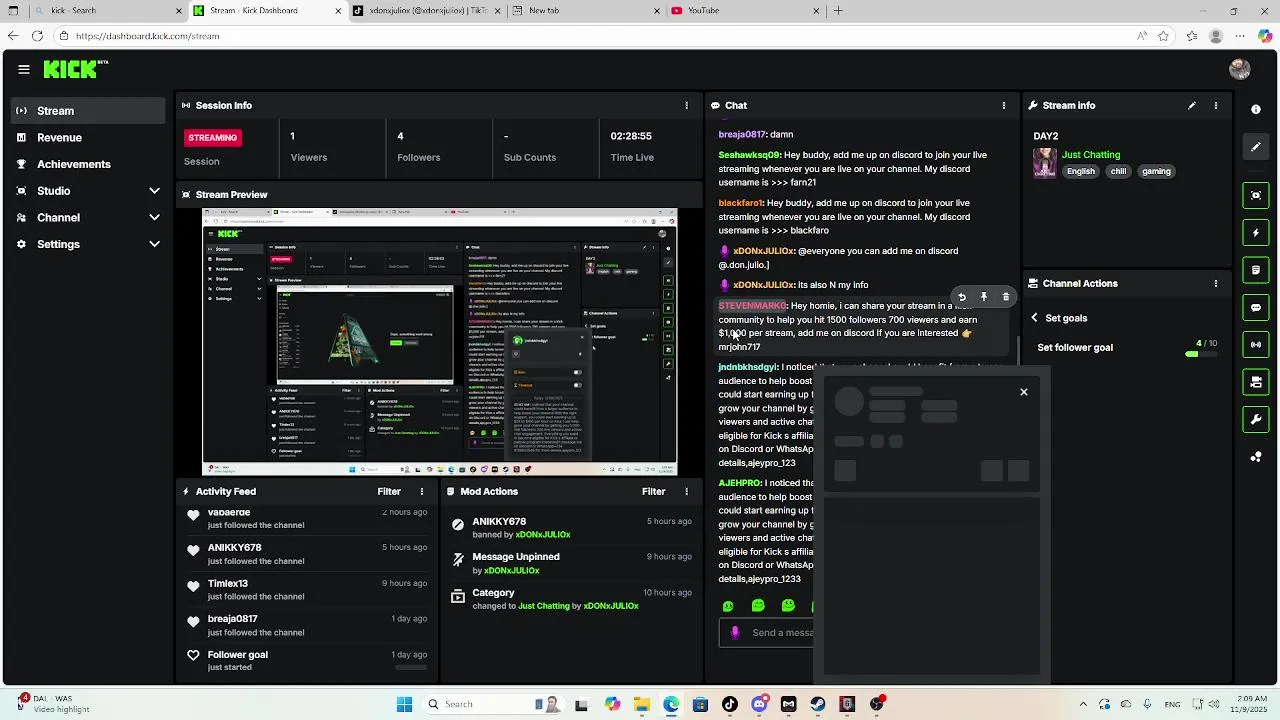Viewport: 1280px width, 720px height.
Task: Open Mod Actions Filter
Action: (654, 491)
